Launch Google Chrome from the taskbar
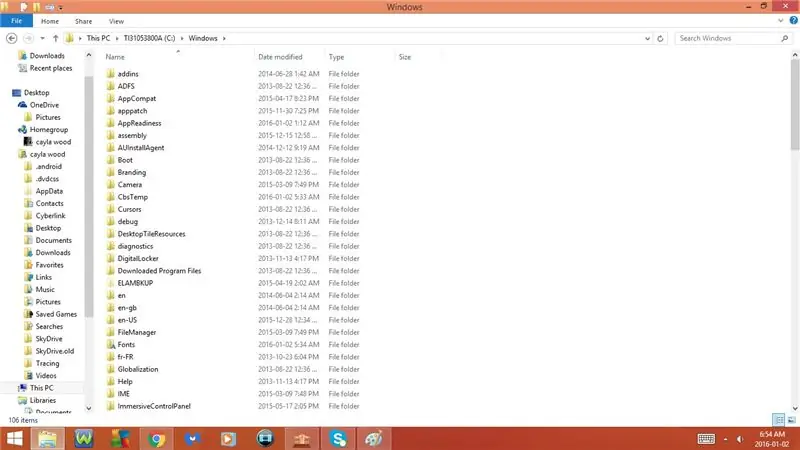Screen dimensions: 800x450 [156, 439]
